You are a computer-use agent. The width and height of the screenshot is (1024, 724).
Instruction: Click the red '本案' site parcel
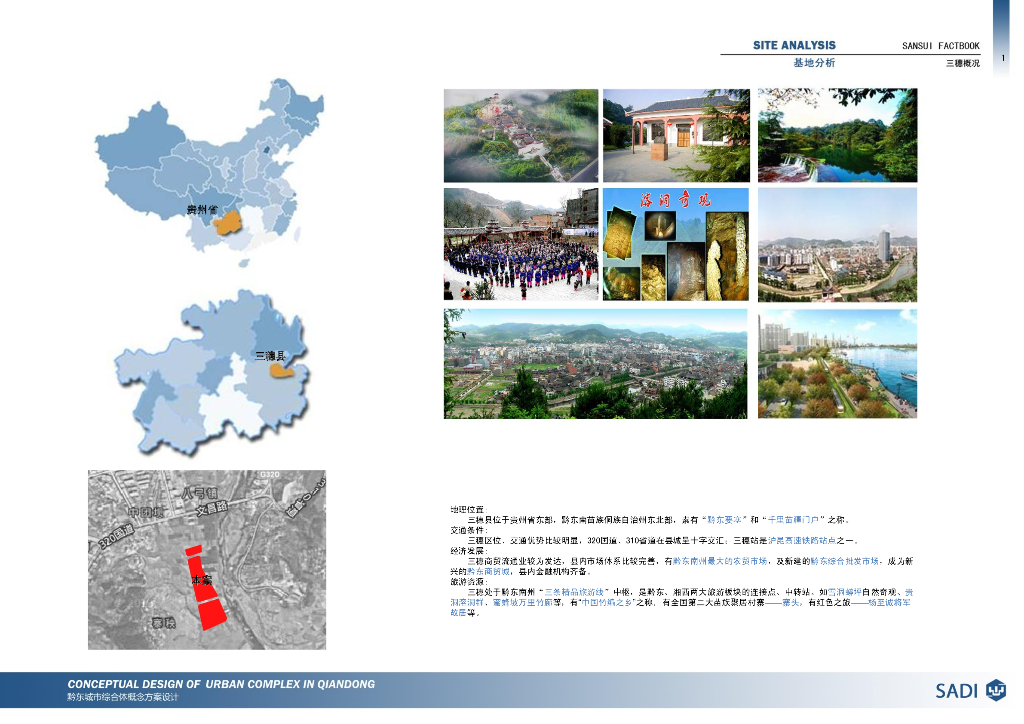205,588
